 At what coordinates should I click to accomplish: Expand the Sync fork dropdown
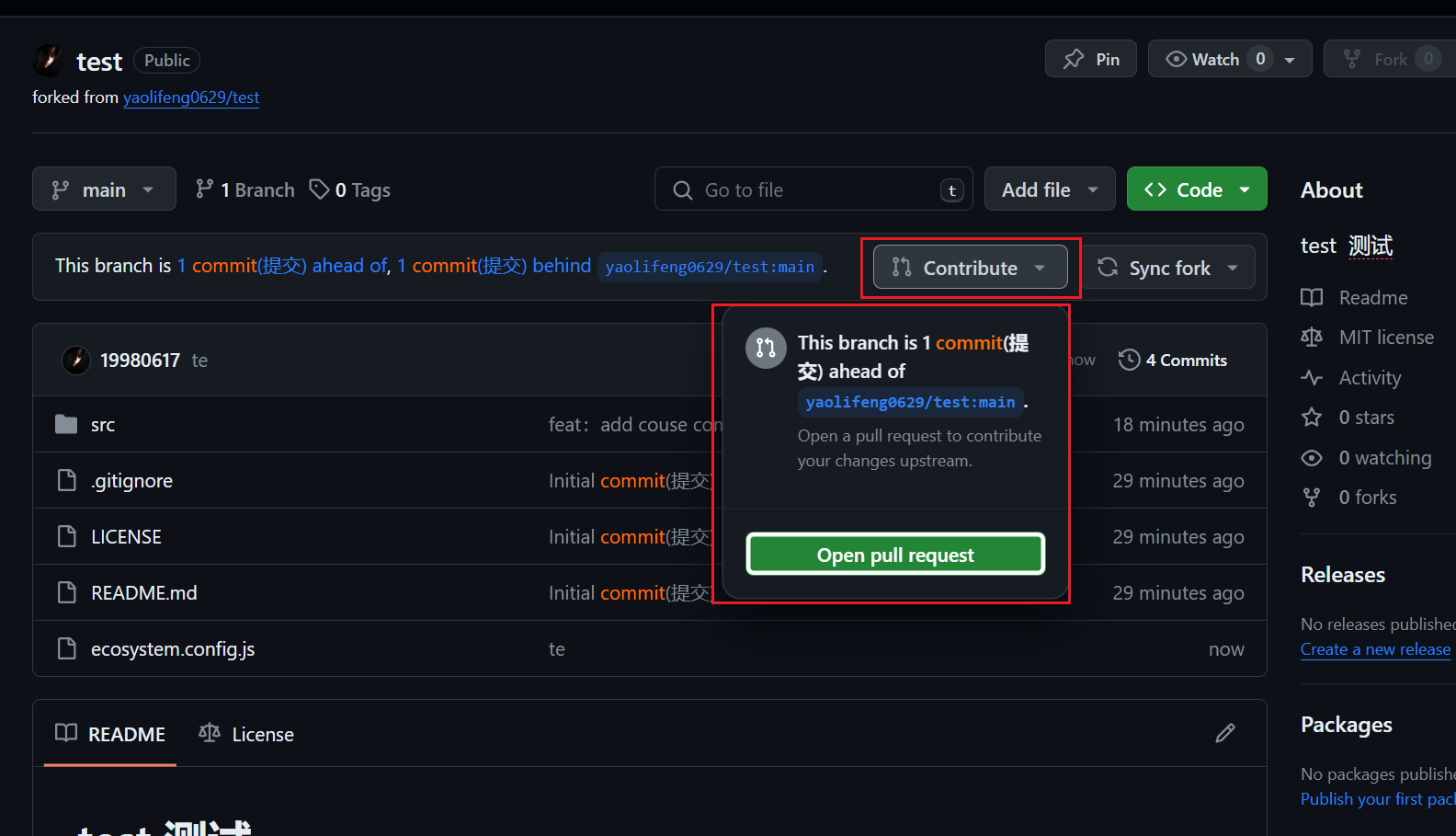point(1167,267)
